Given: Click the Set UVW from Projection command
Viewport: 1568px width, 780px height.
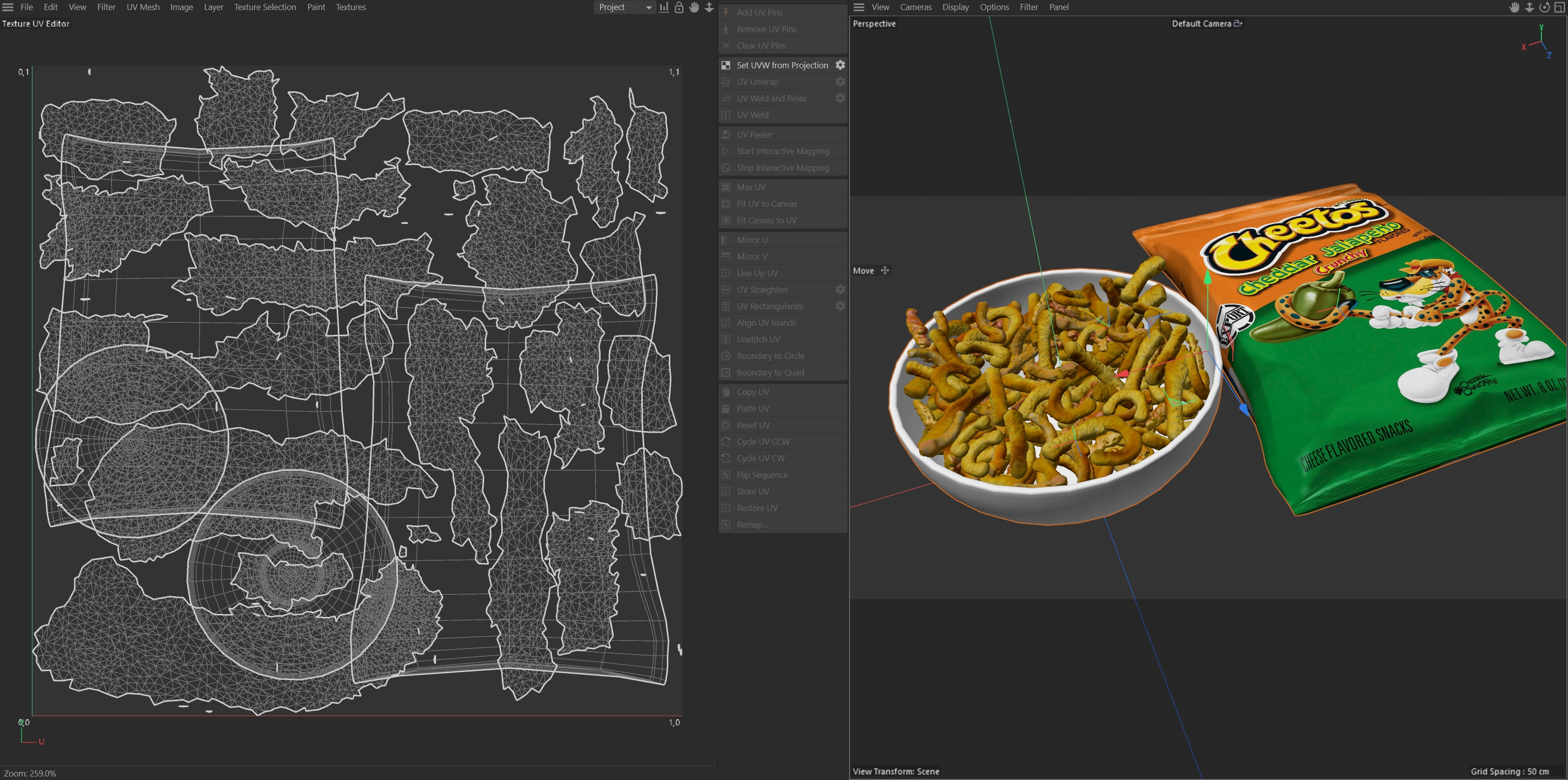Looking at the screenshot, I should (782, 65).
